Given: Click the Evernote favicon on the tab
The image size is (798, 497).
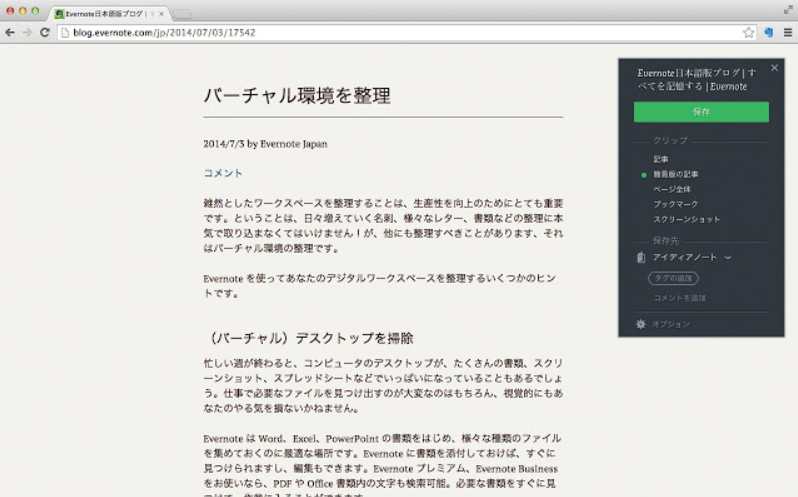Looking at the screenshot, I should coord(59,14).
